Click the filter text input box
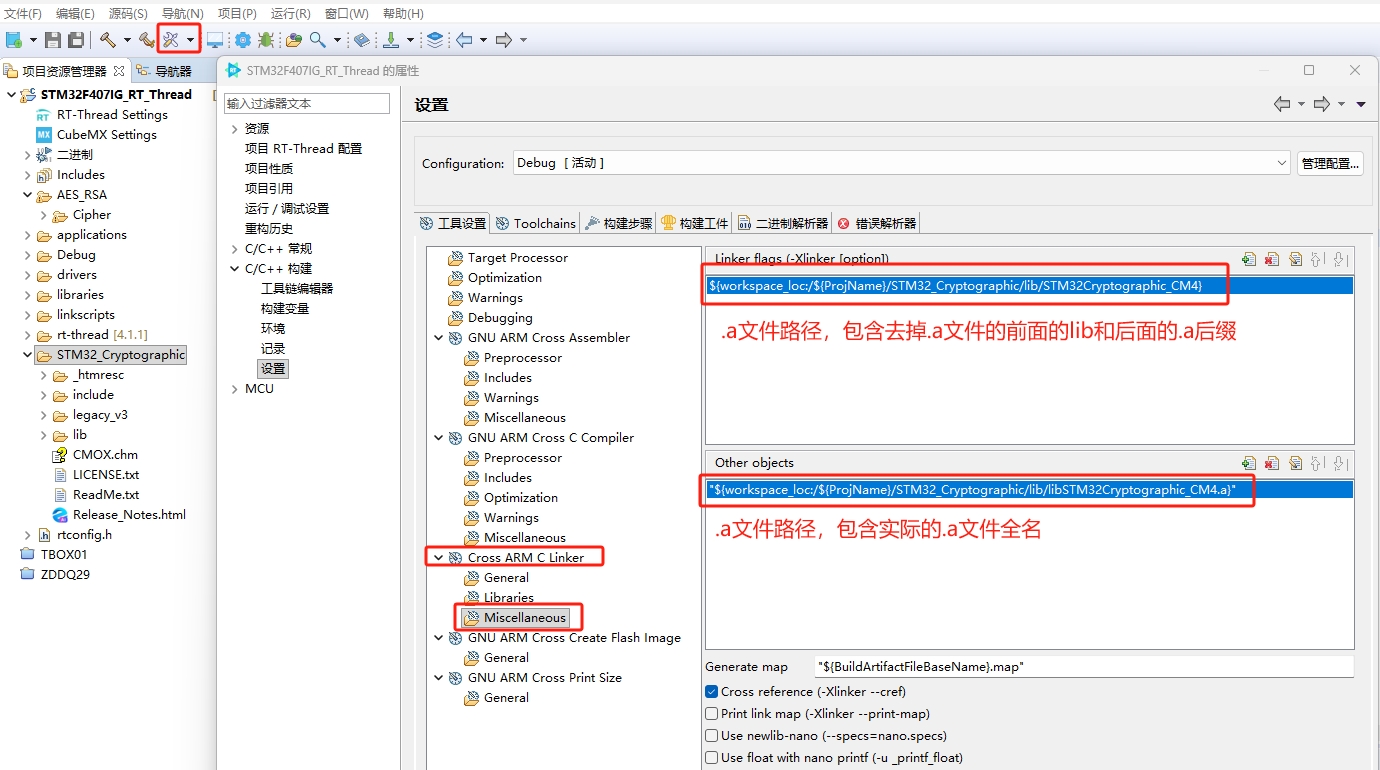This screenshot has width=1380, height=770. (307, 103)
